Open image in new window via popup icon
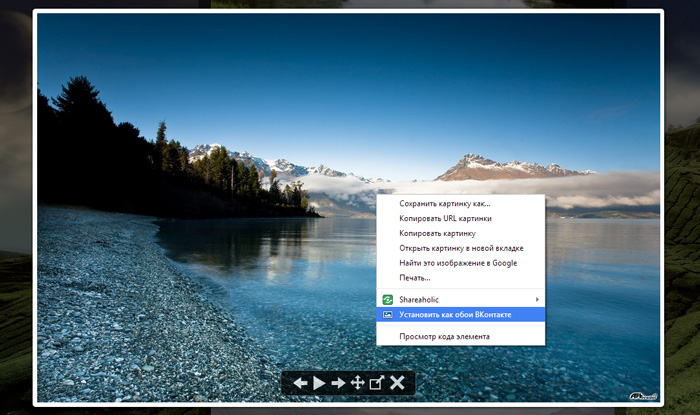 click(377, 383)
